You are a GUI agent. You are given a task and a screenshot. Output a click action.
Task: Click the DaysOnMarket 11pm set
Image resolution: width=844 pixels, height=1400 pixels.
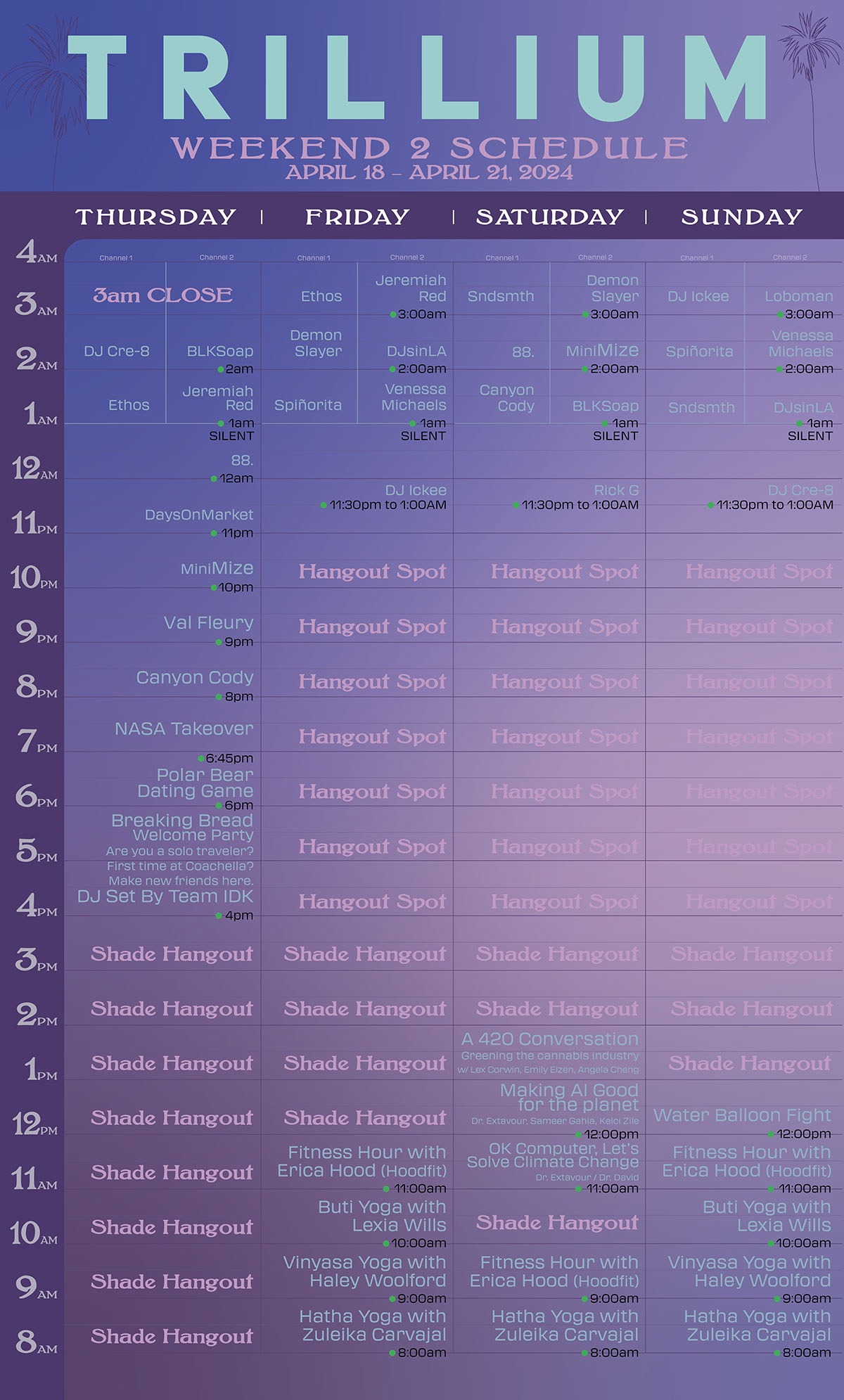coord(199,515)
